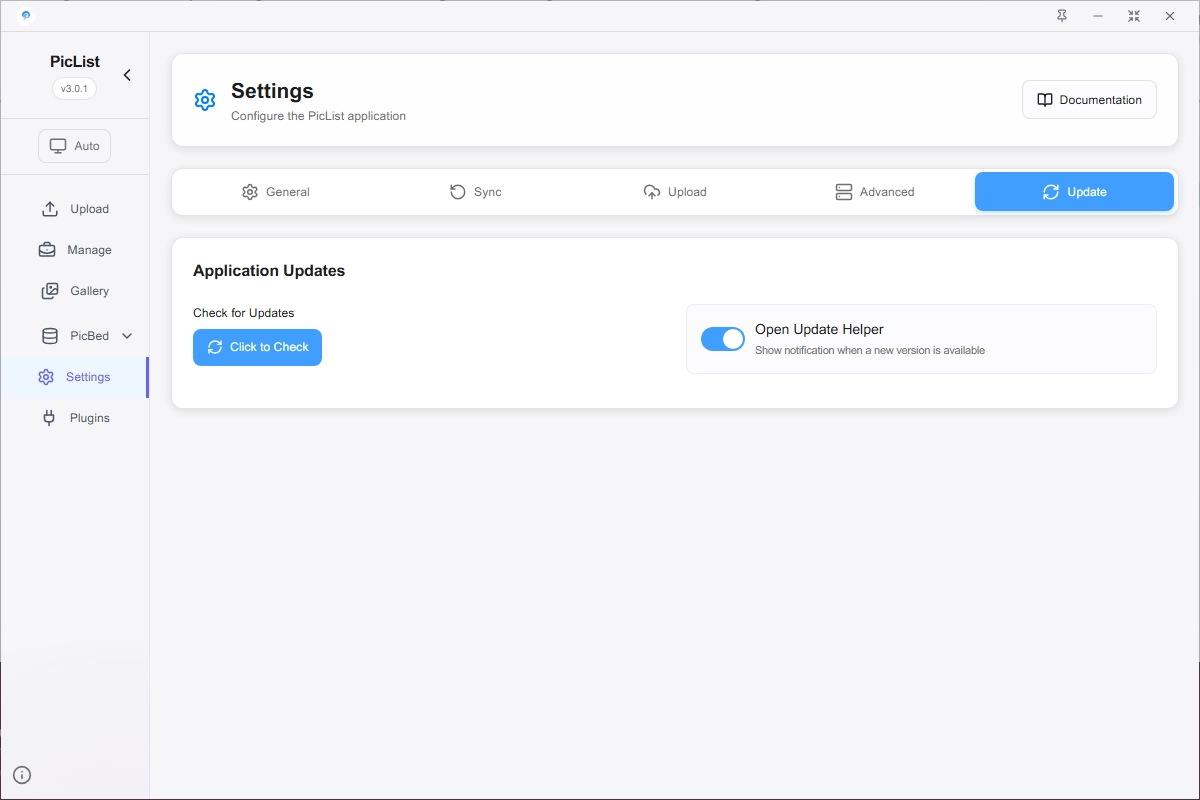The image size is (1200, 800).
Task: Open the Documentation link button
Action: [1089, 100]
